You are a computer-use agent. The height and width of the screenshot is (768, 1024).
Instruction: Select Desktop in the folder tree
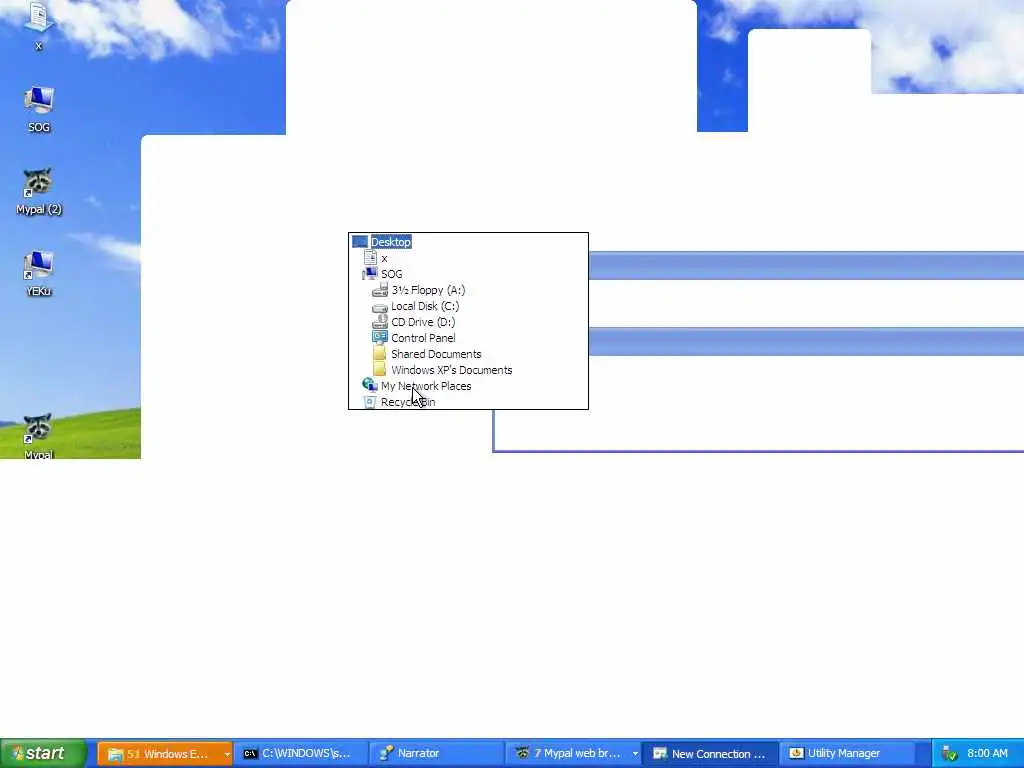[x=391, y=242]
